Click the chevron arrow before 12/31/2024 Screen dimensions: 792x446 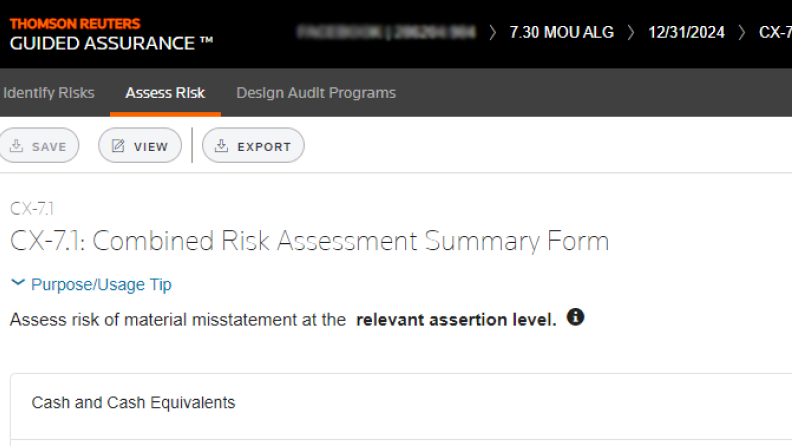pyautogui.click(x=631, y=33)
